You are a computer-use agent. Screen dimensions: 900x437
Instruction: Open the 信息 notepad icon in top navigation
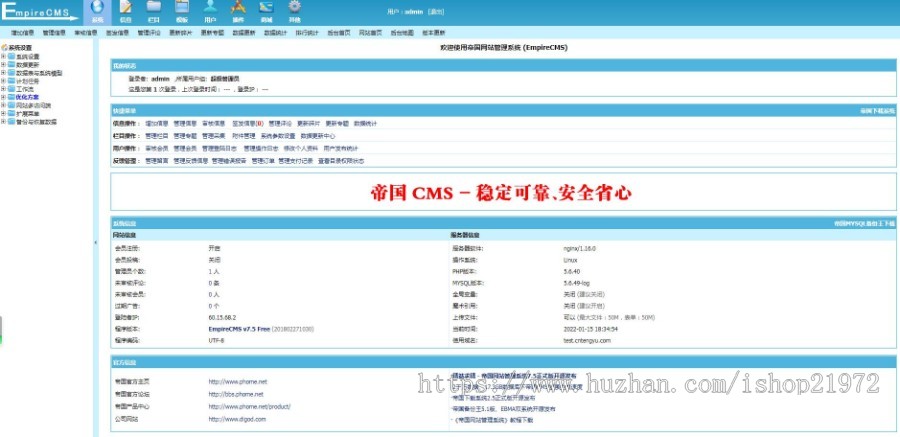pos(126,7)
